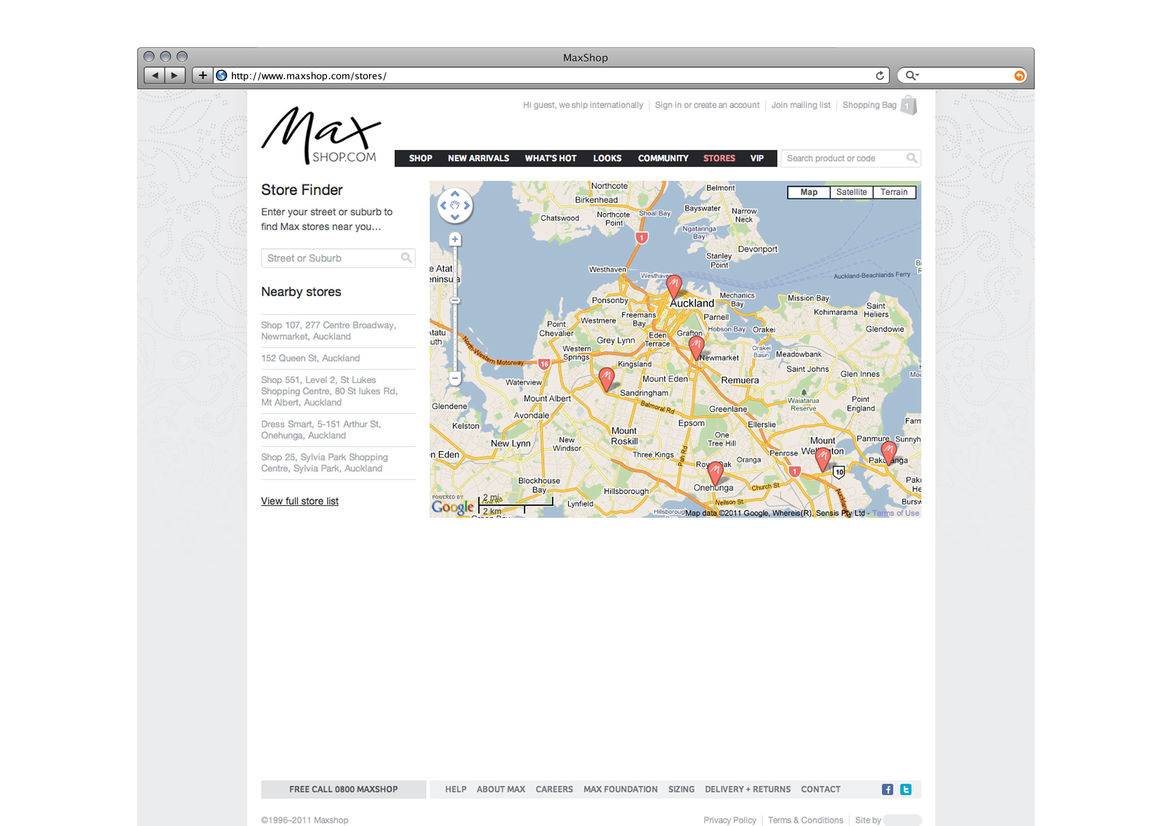The height and width of the screenshot is (826, 1172).
Task: Open the Facebook icon in the footer
Action: coord(887,789)
